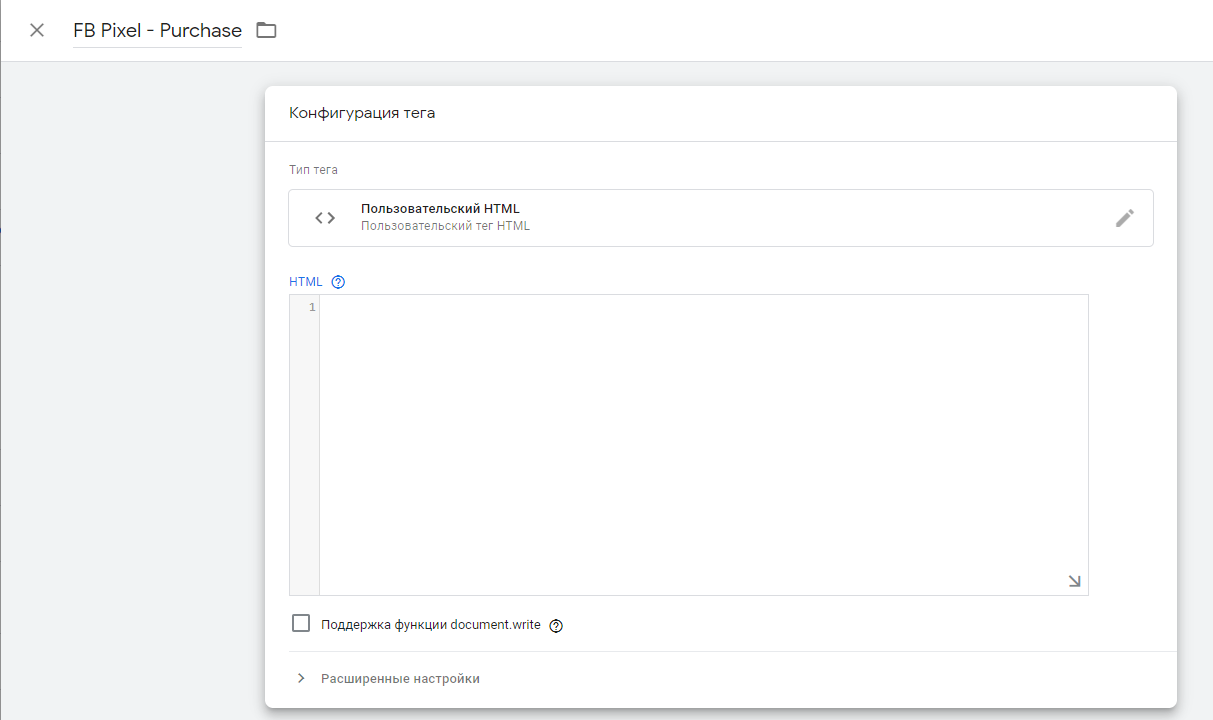Screen dimensions: 1213x720
Task: Click the pencil icon to edit tag type
Action: (x=1125, y=218)
